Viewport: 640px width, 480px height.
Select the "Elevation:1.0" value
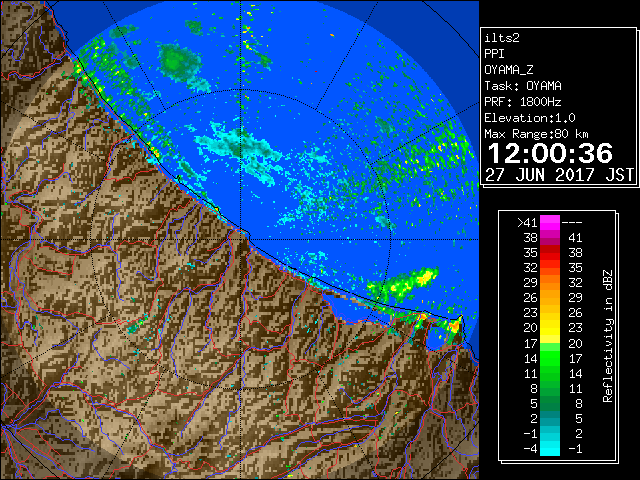[530, 118]
